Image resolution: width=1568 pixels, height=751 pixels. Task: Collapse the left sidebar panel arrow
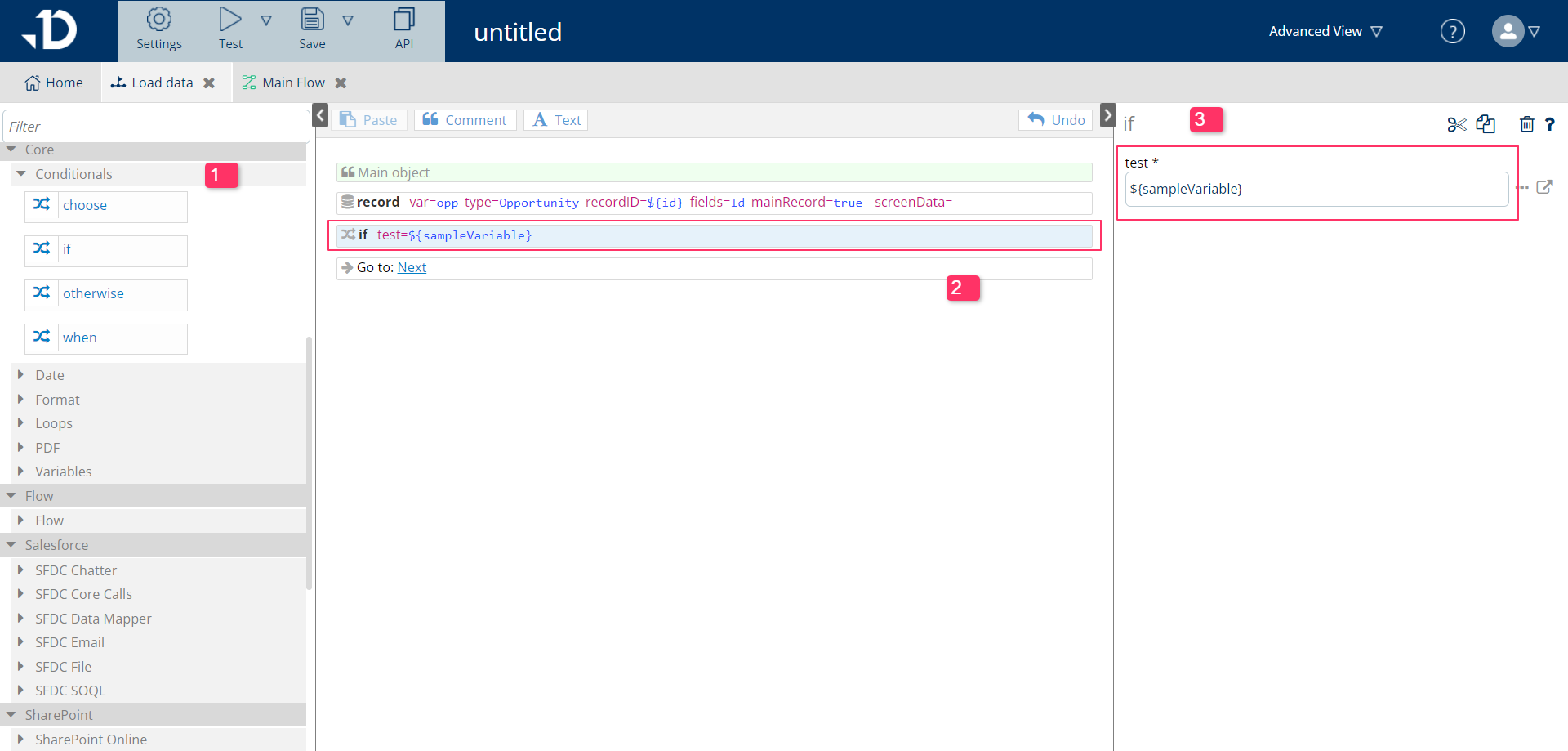tap(321, 116)
